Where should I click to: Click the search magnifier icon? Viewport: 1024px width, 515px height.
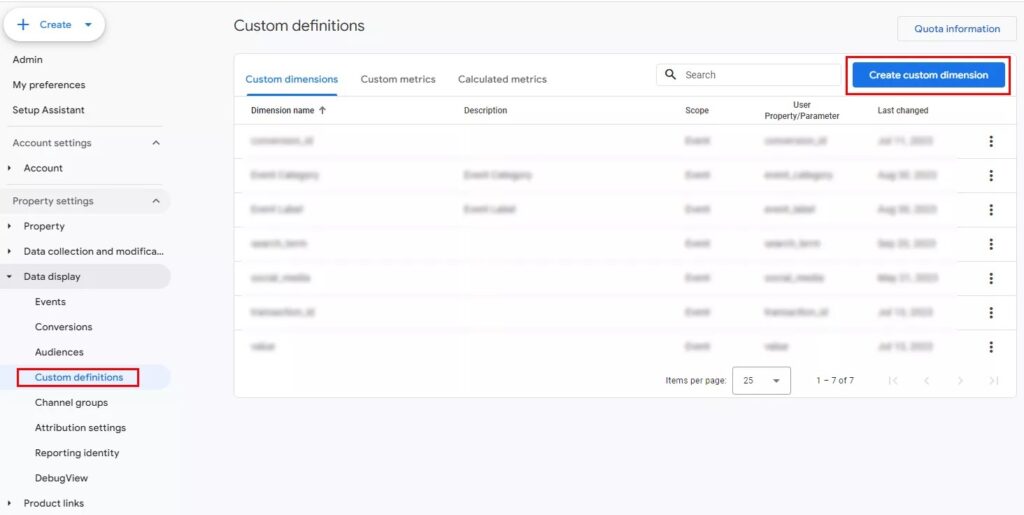click(670, 75)
